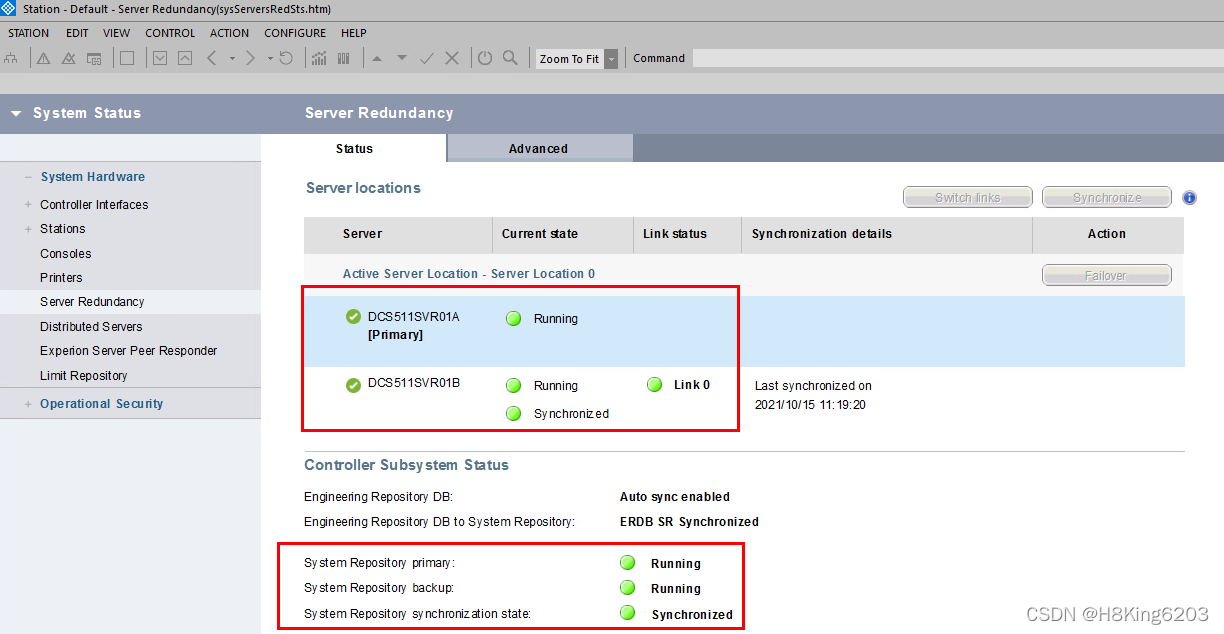Screen dimensions: 1224x634
Task: Click the magnifier search icon
Action: [510, 58]
